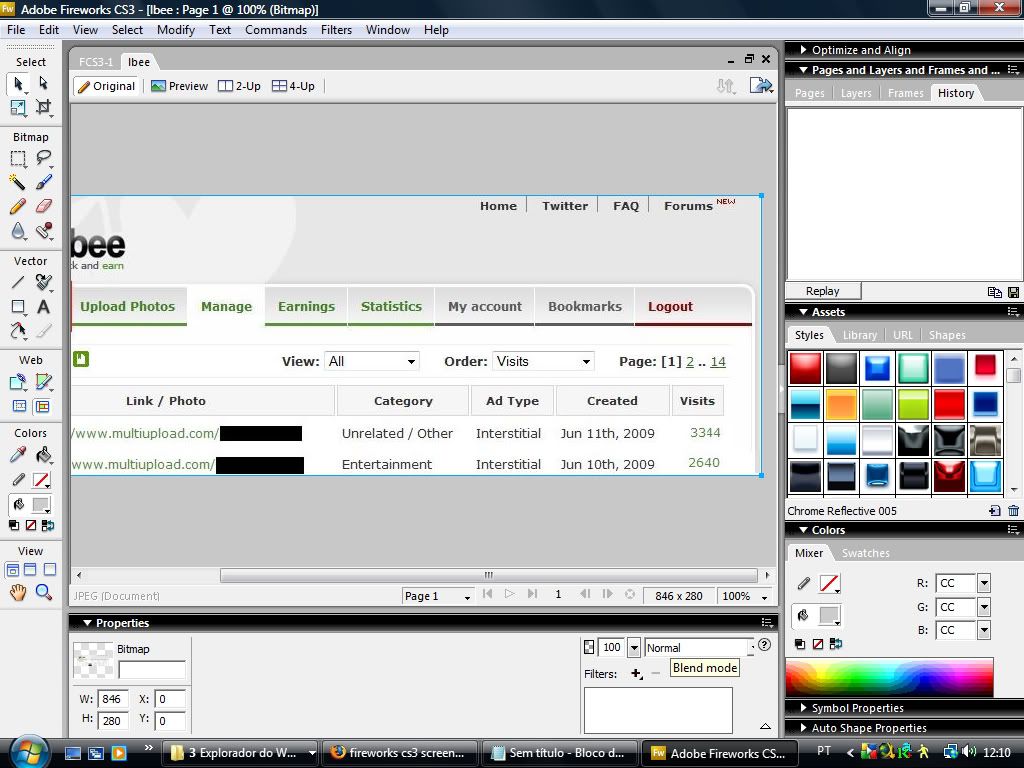The height and width of the screenshot is (768, 1024).
Task: Expand the Optimize and Align panel
Action: pos(804,50)
